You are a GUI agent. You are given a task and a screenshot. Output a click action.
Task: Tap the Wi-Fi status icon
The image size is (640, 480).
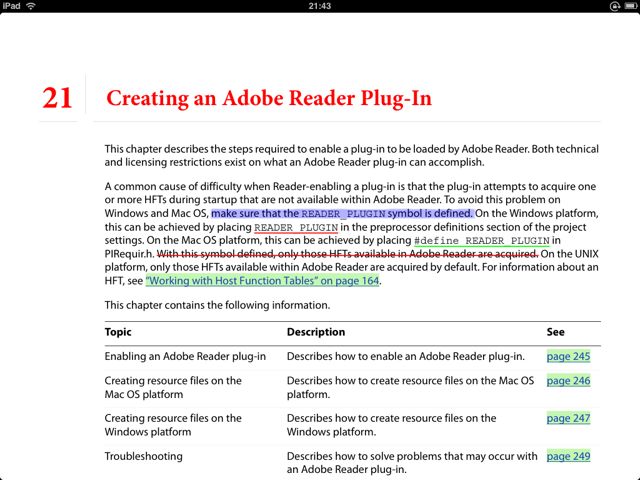click(31, 6)
